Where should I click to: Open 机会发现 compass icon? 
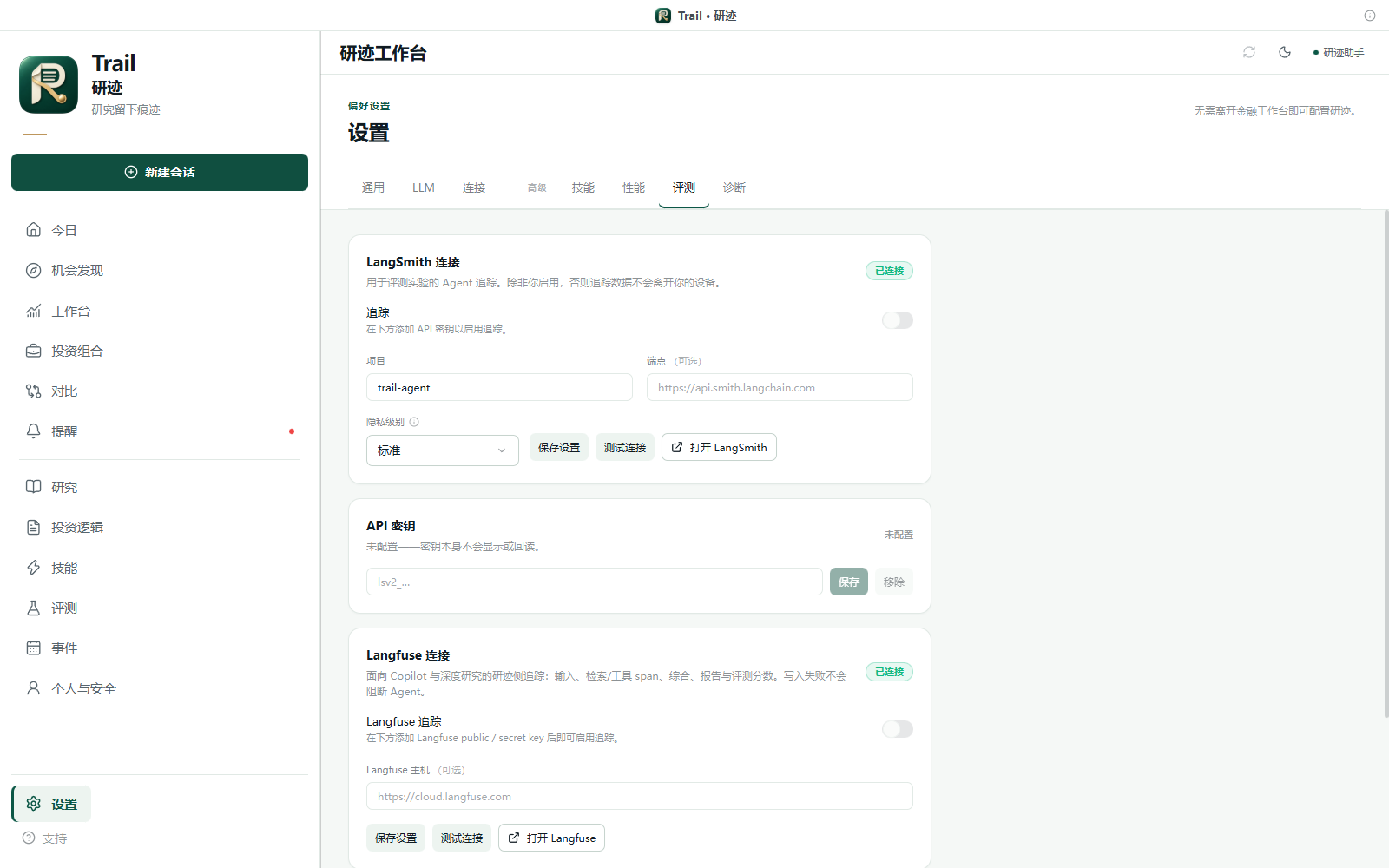pyautogui.click(x=33, y=270)
